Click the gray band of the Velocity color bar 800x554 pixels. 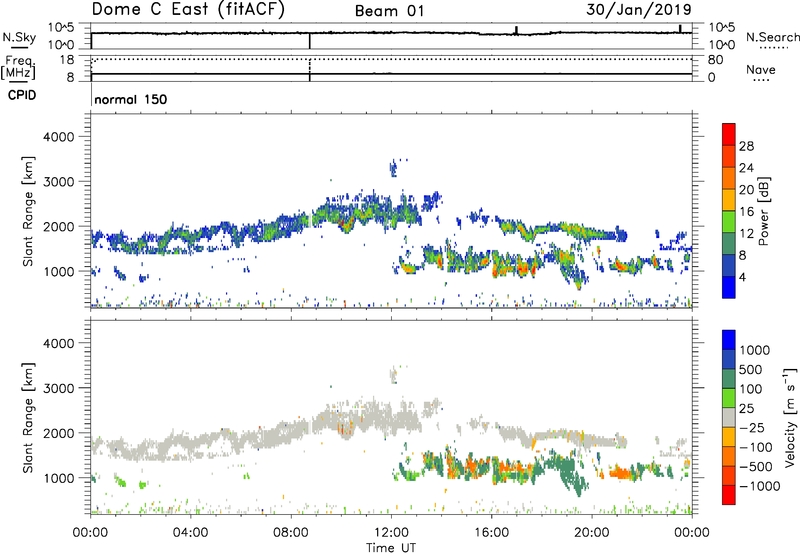click(729, 417)
